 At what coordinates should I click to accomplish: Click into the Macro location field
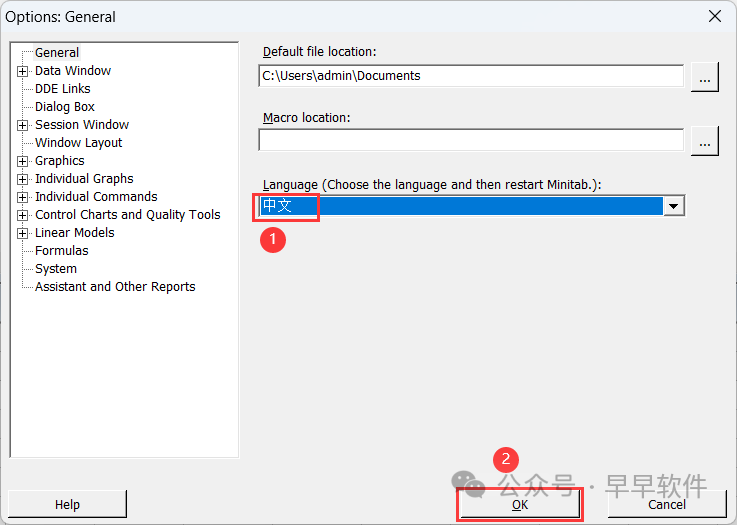click(x=470, y=140)
